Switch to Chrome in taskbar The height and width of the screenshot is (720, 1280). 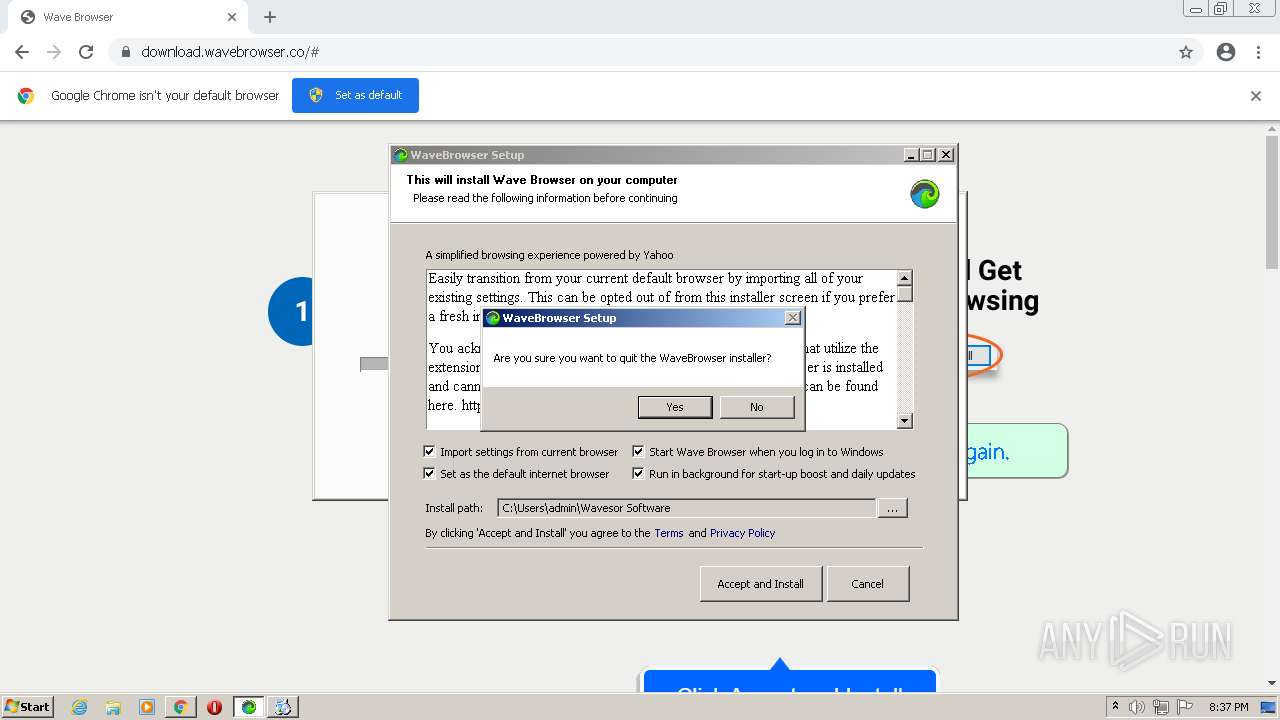pos(181,707)
